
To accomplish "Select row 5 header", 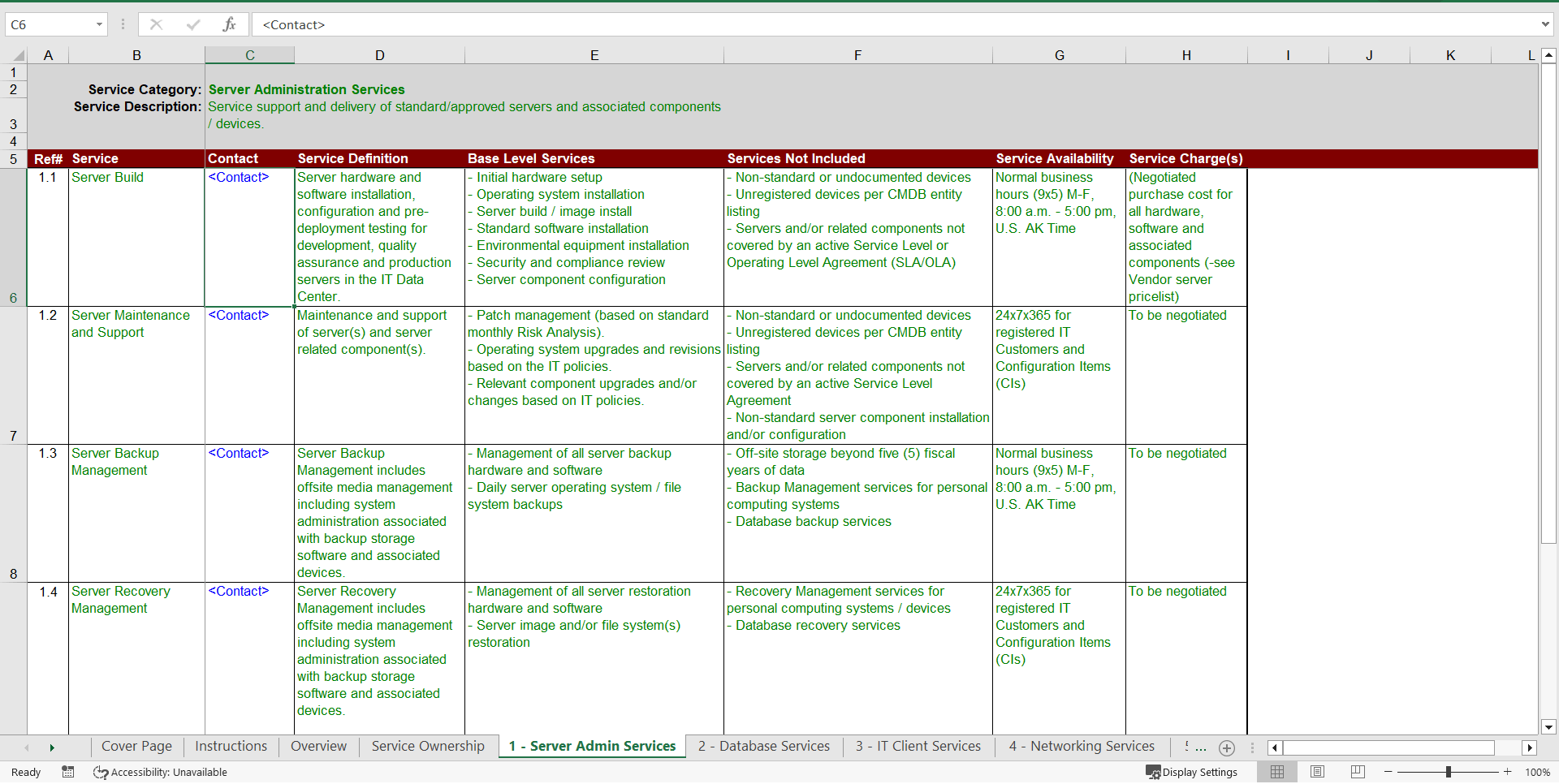I will tap(13, 159).
